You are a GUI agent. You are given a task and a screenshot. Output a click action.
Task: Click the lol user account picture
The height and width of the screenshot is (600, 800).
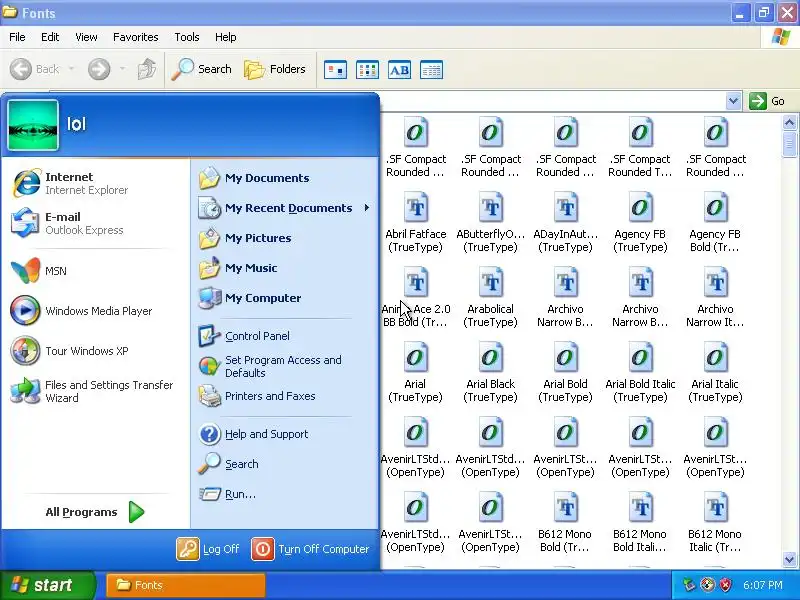click(x=33, y=125)
